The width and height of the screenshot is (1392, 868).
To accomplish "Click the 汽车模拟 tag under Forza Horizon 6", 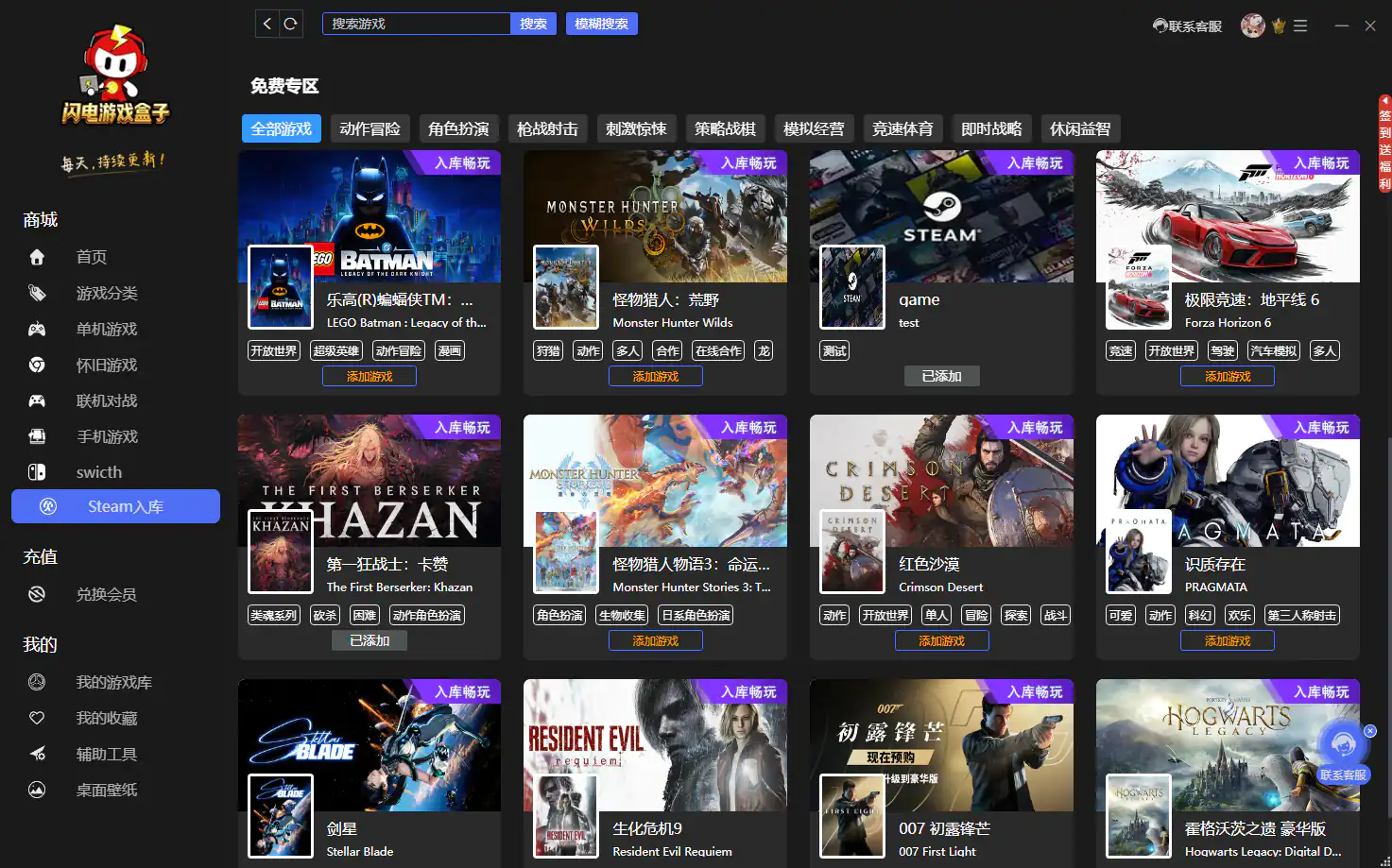I will [x=1274, y=350].
